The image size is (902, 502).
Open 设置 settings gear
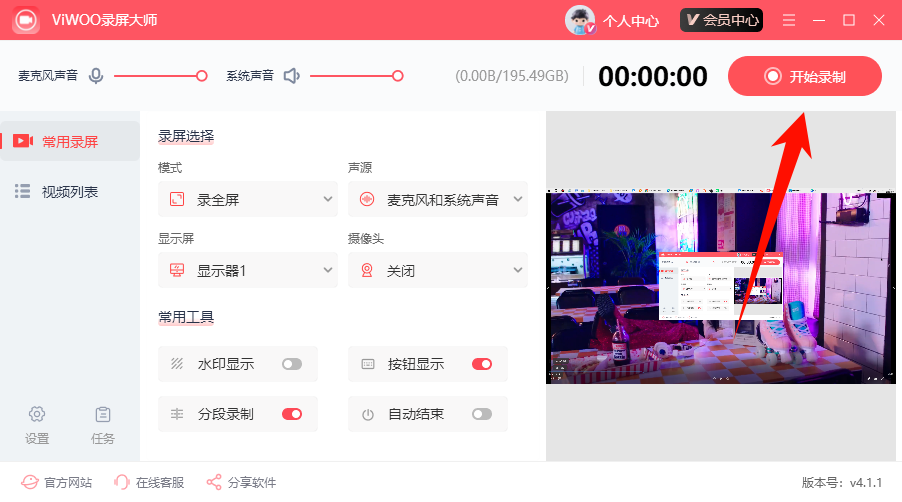tap(37, 425)
